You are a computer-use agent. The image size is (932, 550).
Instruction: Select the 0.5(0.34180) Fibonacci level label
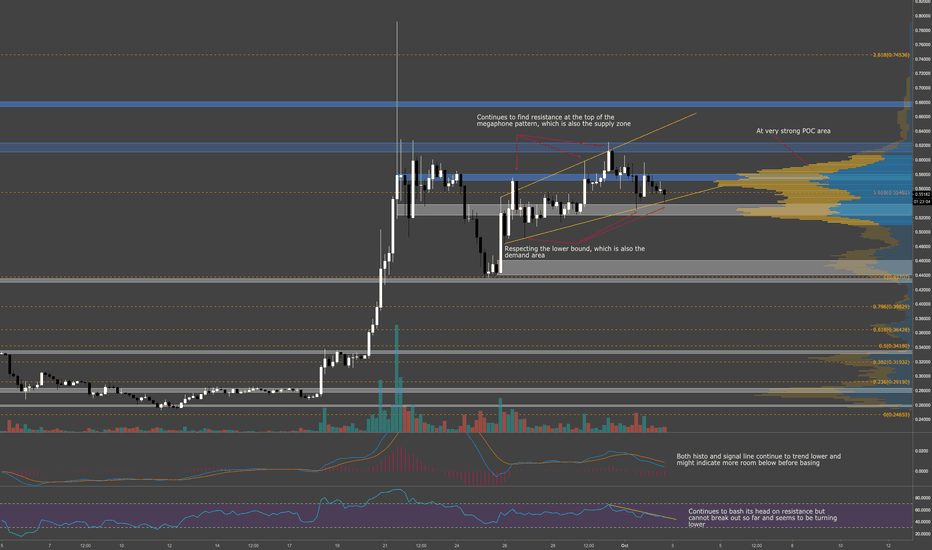[894, 345]
